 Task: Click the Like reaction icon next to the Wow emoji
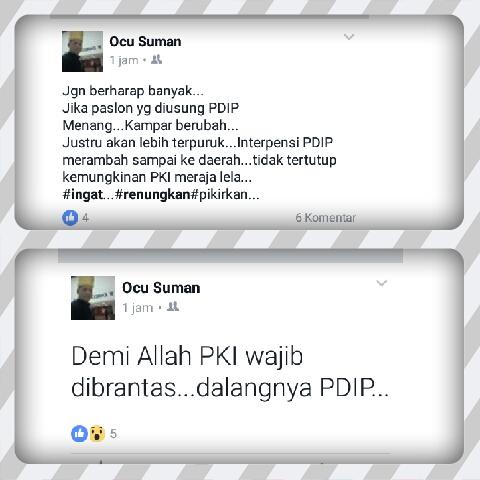point(79,434)
